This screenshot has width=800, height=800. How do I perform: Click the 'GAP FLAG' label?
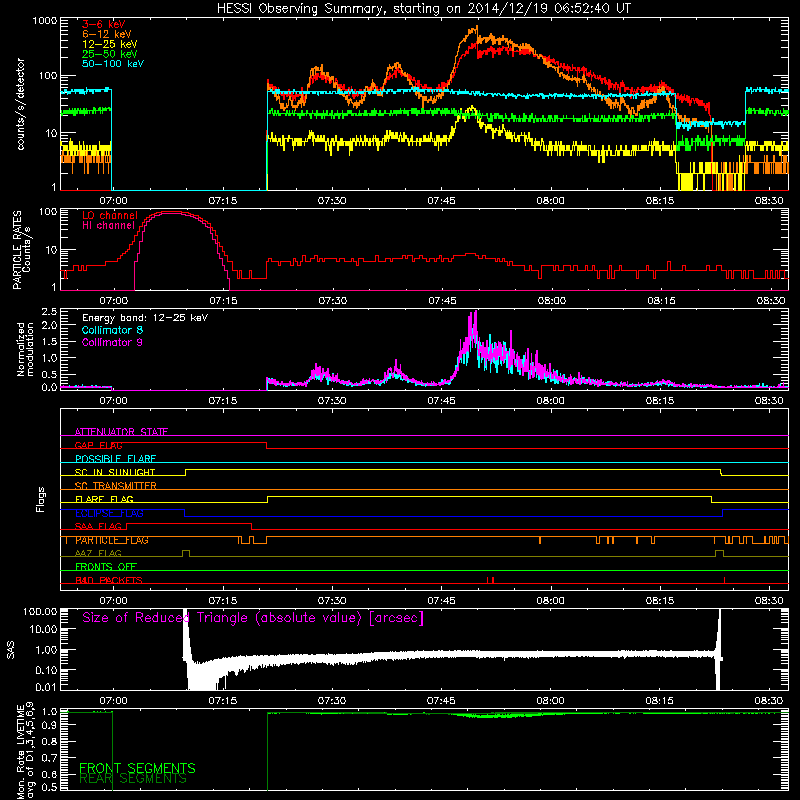98,445
